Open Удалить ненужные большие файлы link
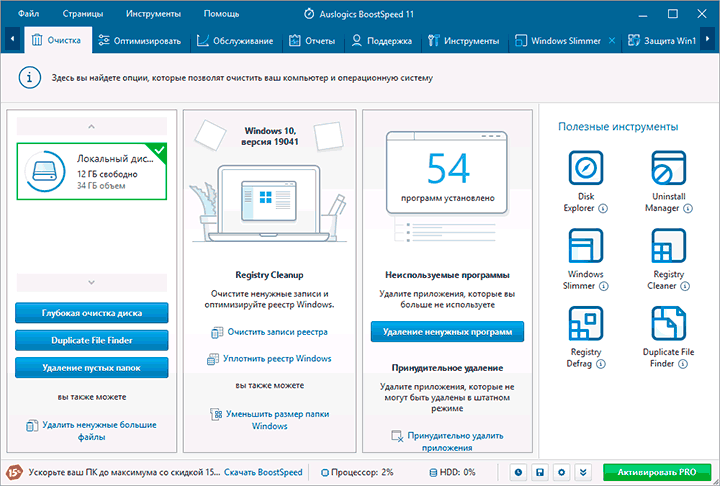 (x=92, y=430)
